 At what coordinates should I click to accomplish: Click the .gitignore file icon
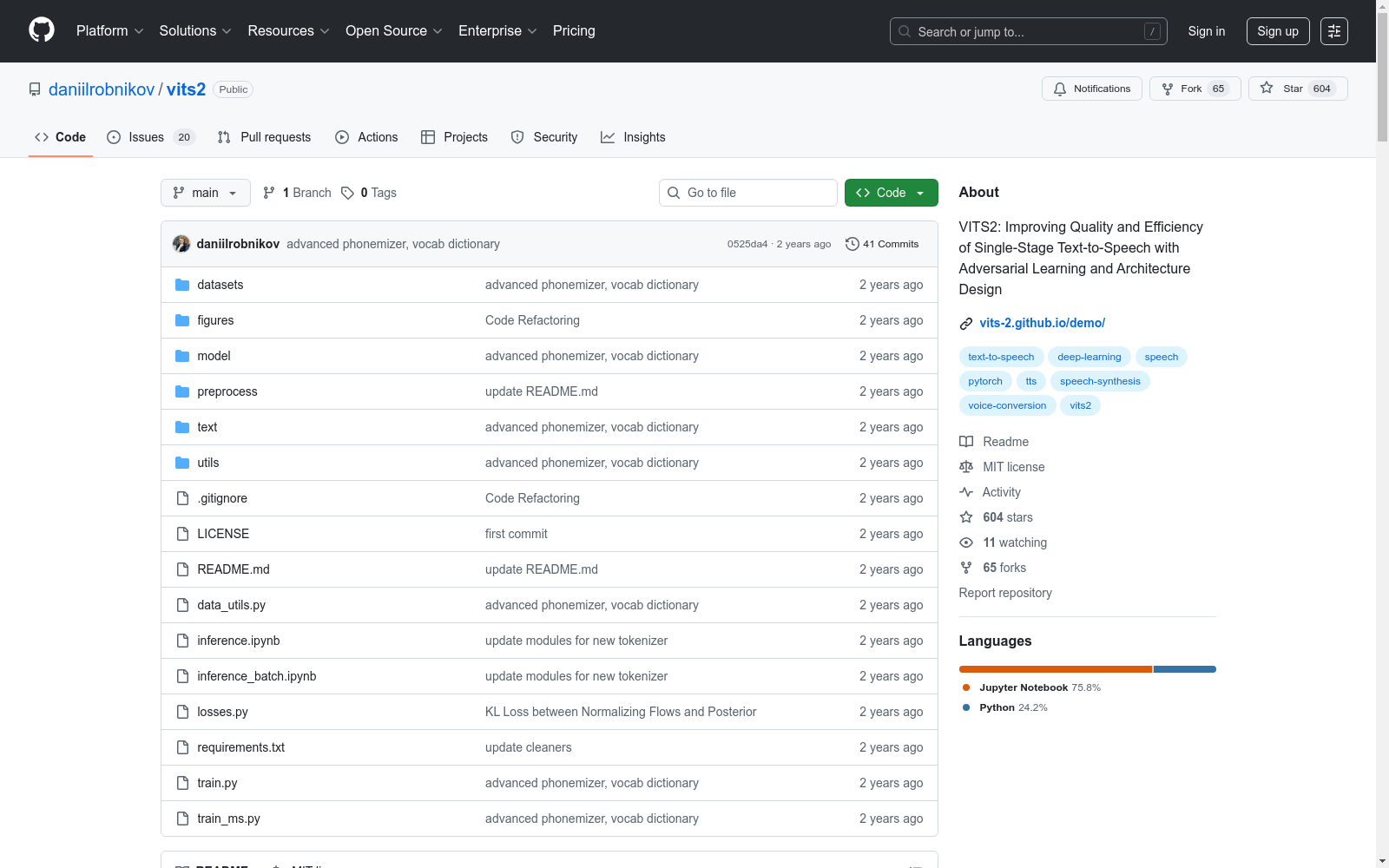pos(182,498)
